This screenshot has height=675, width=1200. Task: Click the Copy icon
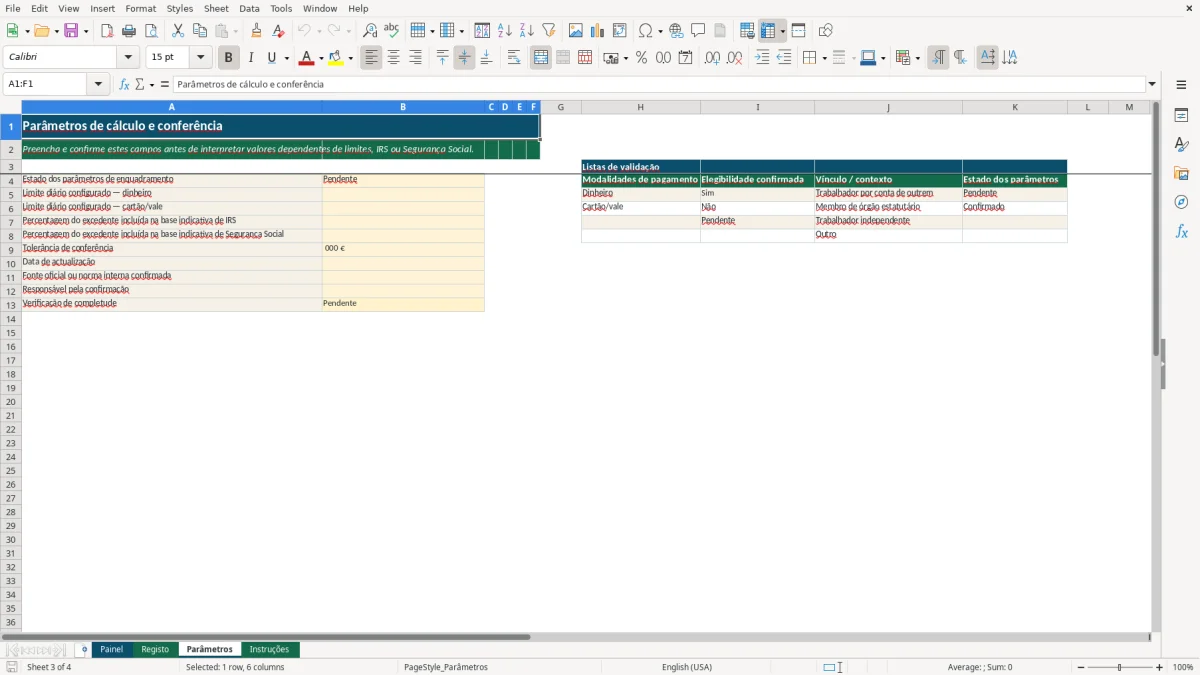click(200, 31)
